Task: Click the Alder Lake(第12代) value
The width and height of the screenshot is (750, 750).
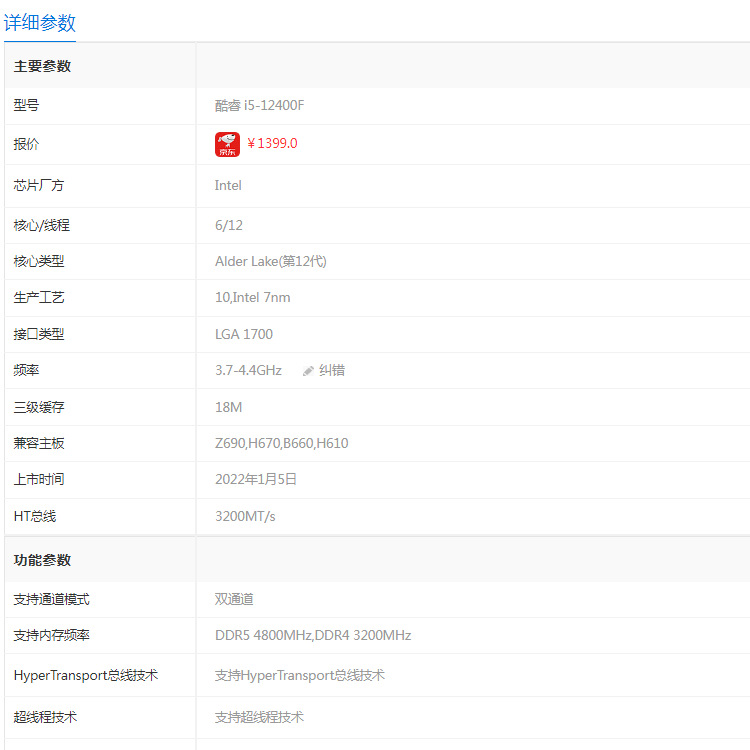Action: click(x=271, y=261)
